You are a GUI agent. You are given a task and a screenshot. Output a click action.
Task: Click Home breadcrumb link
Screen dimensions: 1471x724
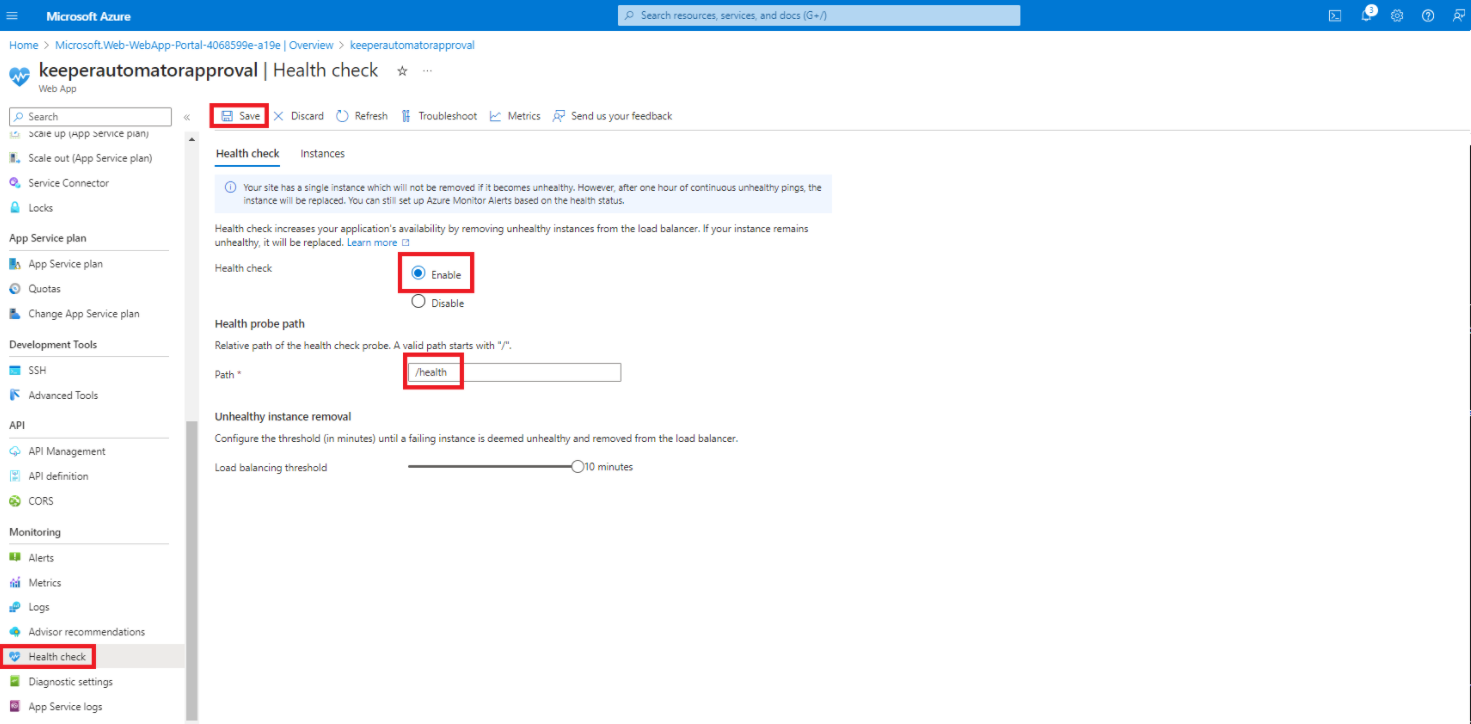pyautogui.click(x=23, y=45)
